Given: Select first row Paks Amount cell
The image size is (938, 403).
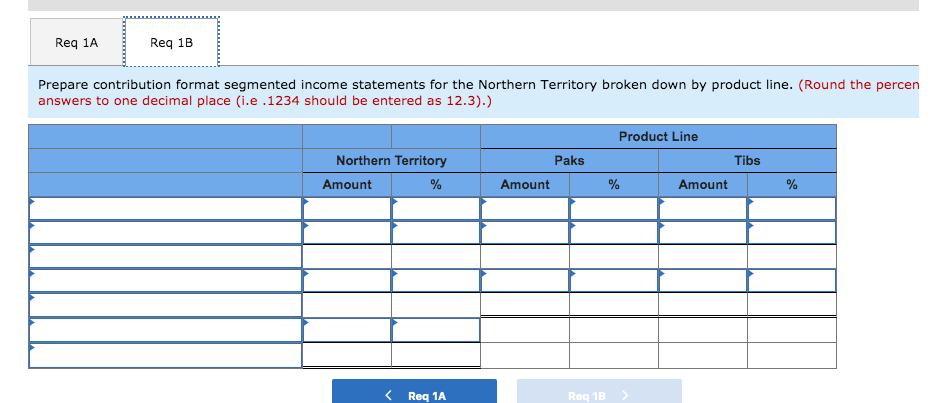Looking at the screenshot, I should [525, 209].
